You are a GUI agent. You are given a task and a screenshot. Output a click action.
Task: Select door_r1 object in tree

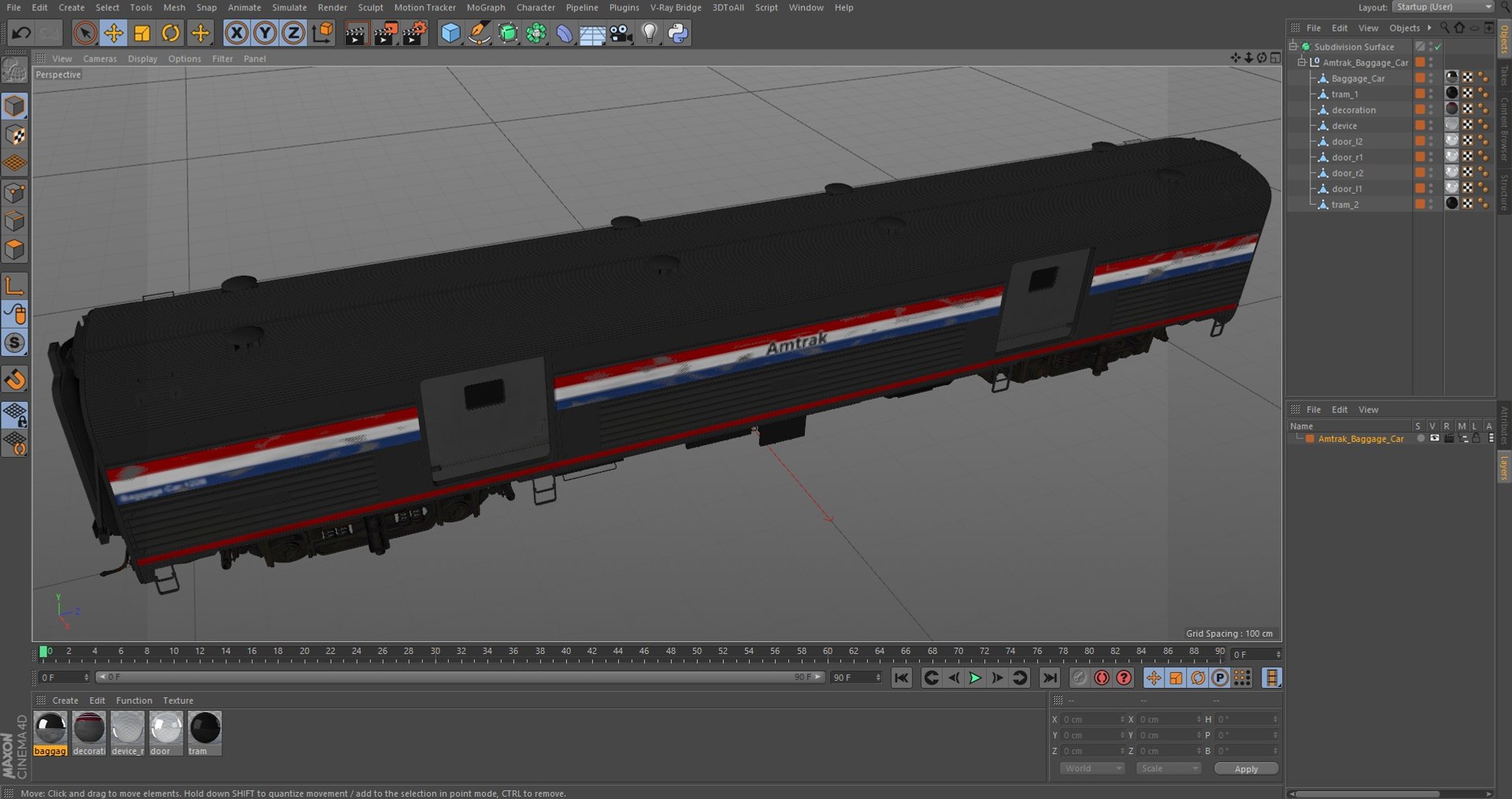tap(1347, 158)
